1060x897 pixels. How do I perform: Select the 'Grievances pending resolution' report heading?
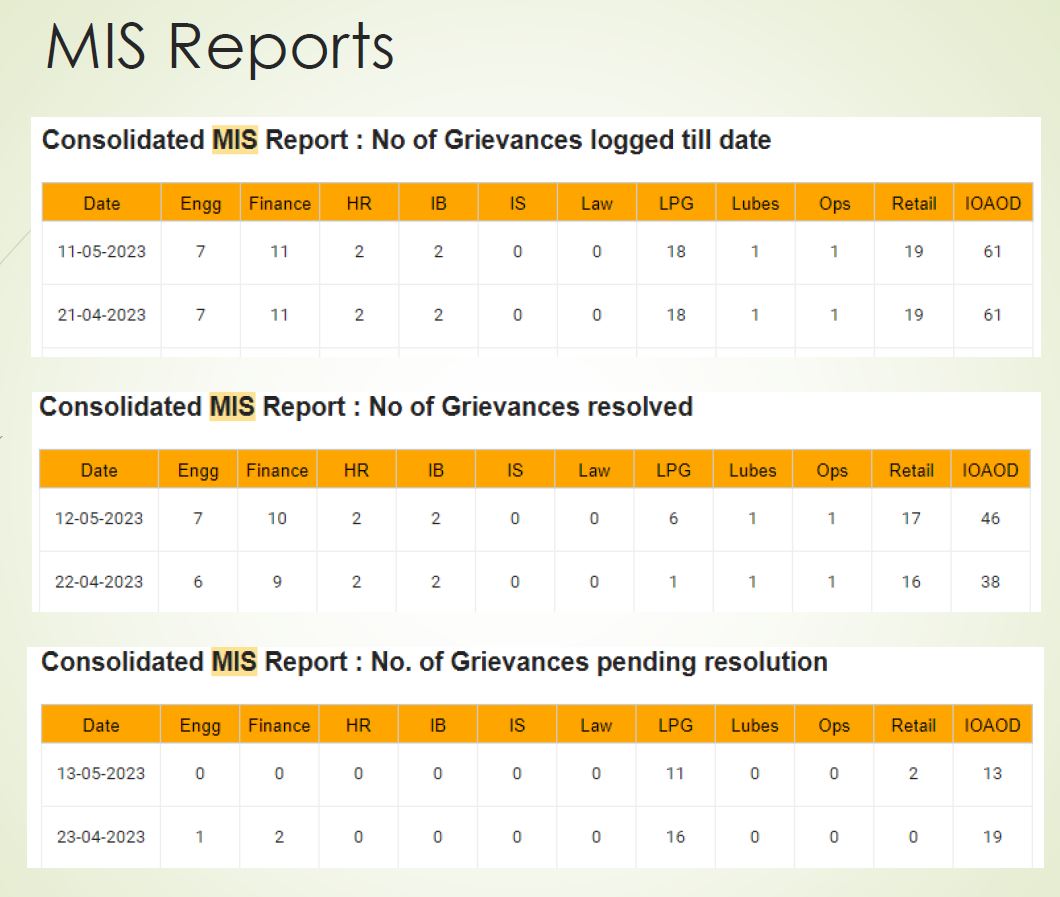pyautogui.click(x=434, y=662)
